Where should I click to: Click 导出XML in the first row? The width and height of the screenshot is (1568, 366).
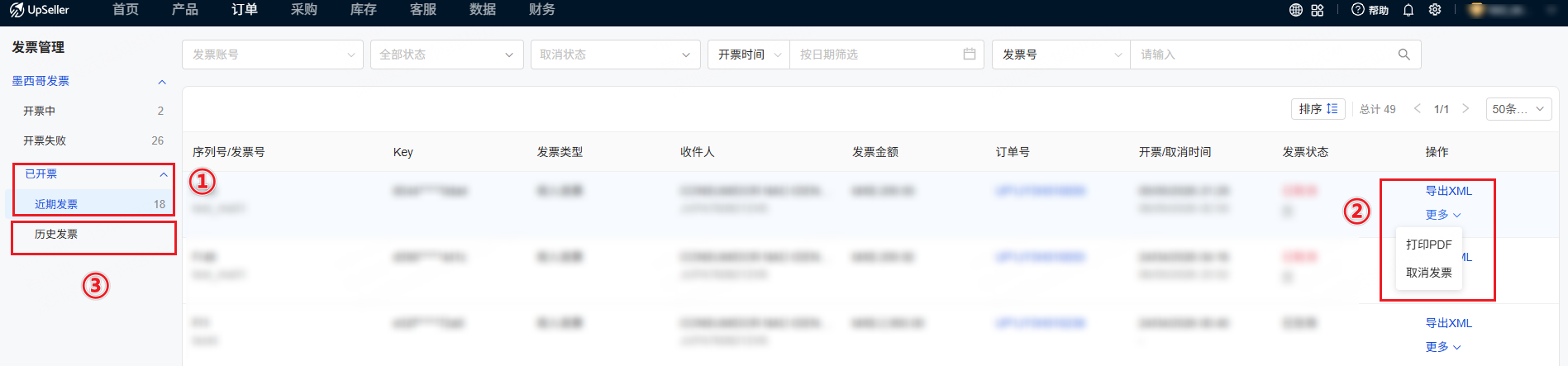pos(1449,191)
